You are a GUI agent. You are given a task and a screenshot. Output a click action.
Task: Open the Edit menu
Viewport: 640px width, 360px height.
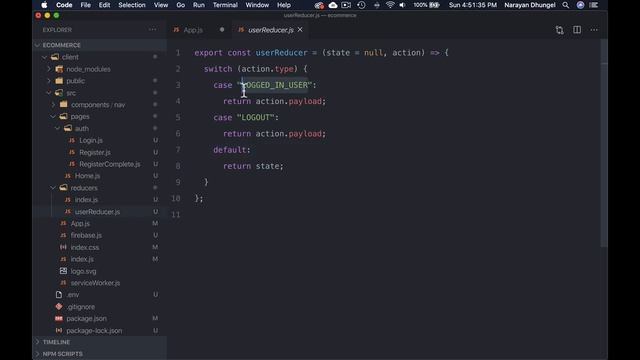[104, 5]
